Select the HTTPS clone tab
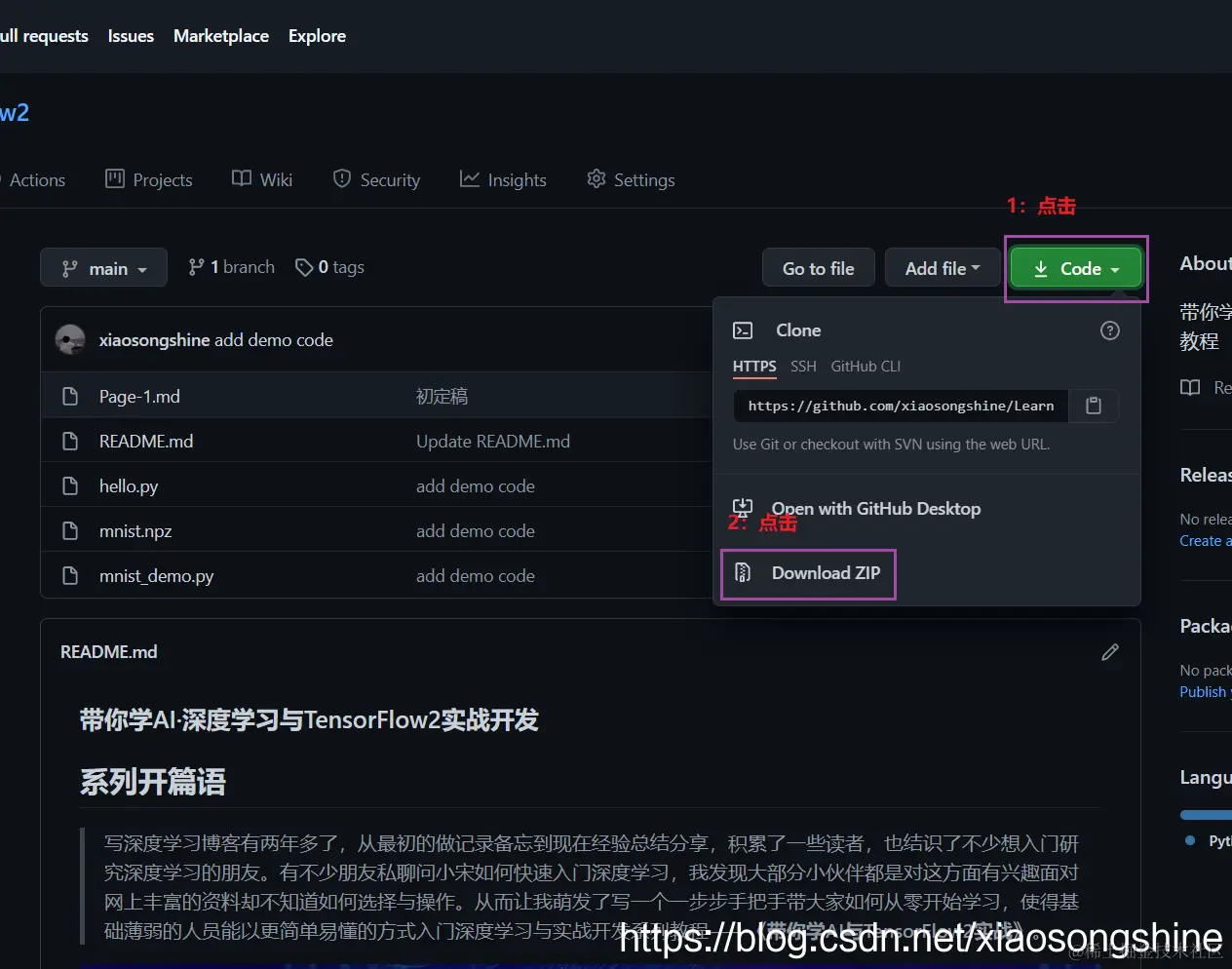1232x969 pixels. pos(754,367)
